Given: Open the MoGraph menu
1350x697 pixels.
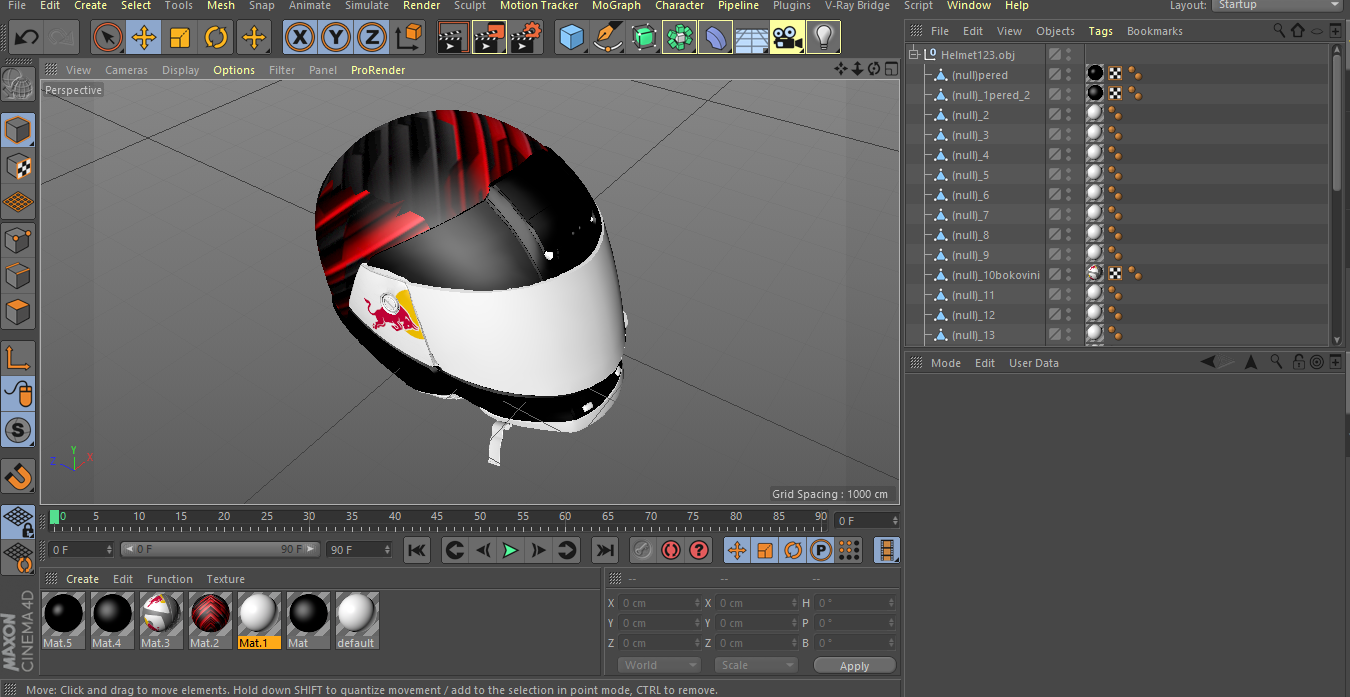Looking at the screenshot, I should pyautogui.click(x=616, y=6).
